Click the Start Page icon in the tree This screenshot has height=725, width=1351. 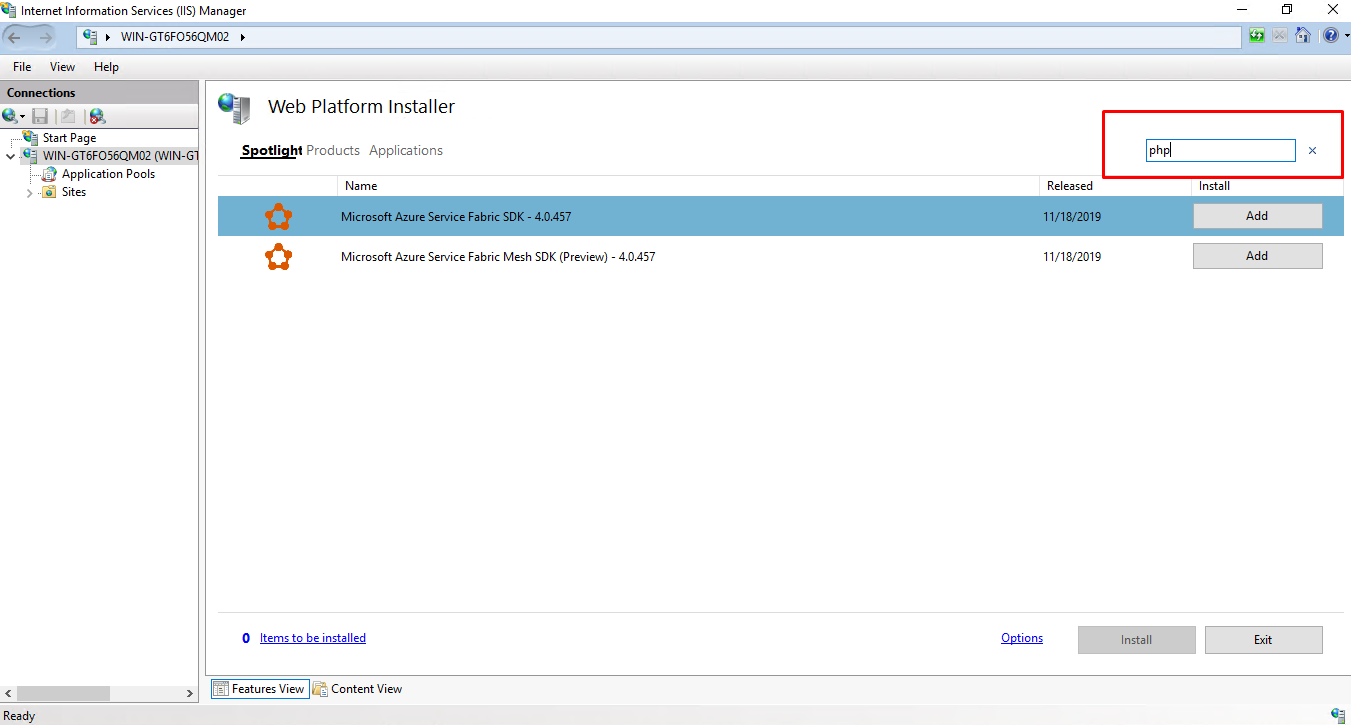point(30,137)
